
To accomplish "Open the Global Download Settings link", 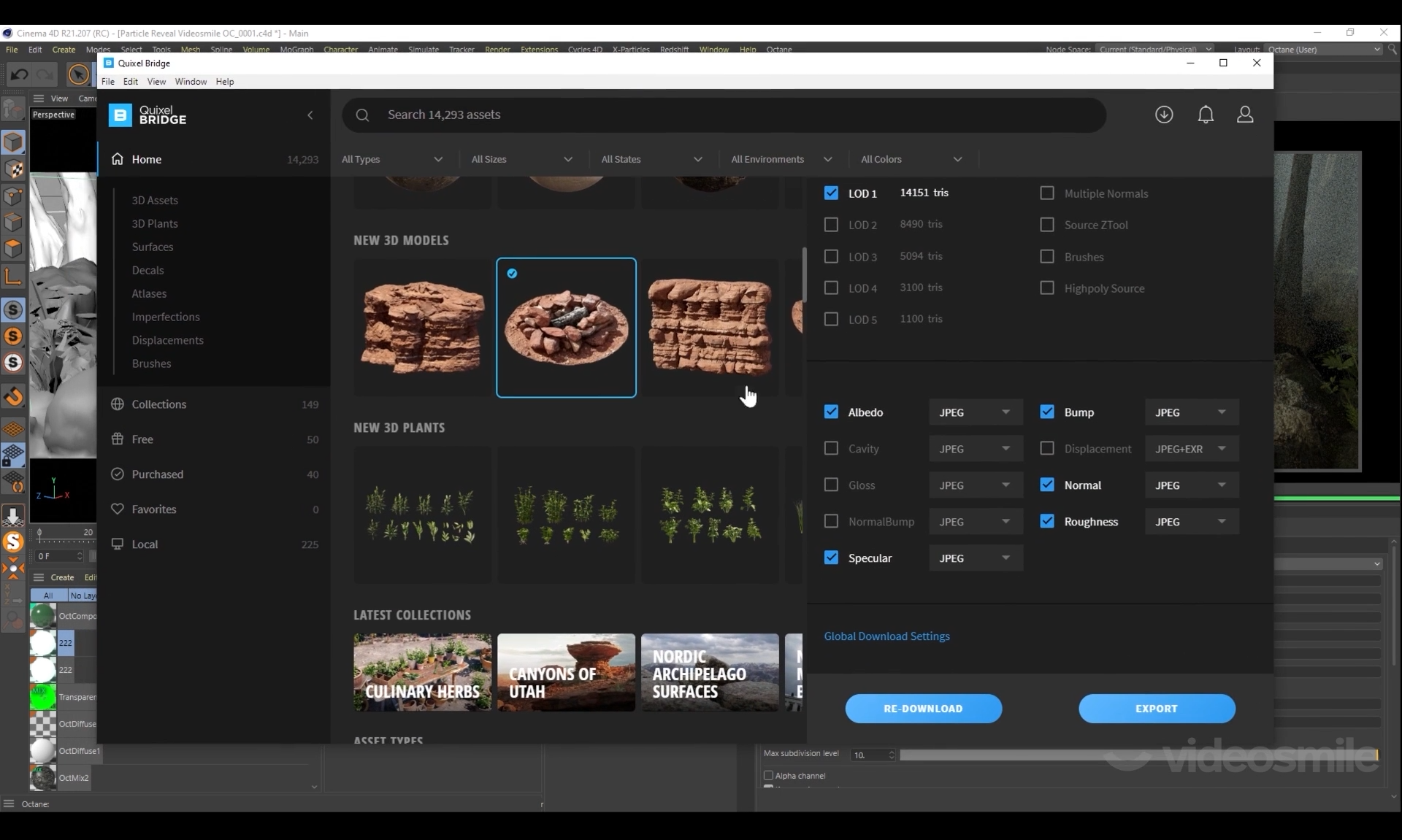I will pos(886,636).
